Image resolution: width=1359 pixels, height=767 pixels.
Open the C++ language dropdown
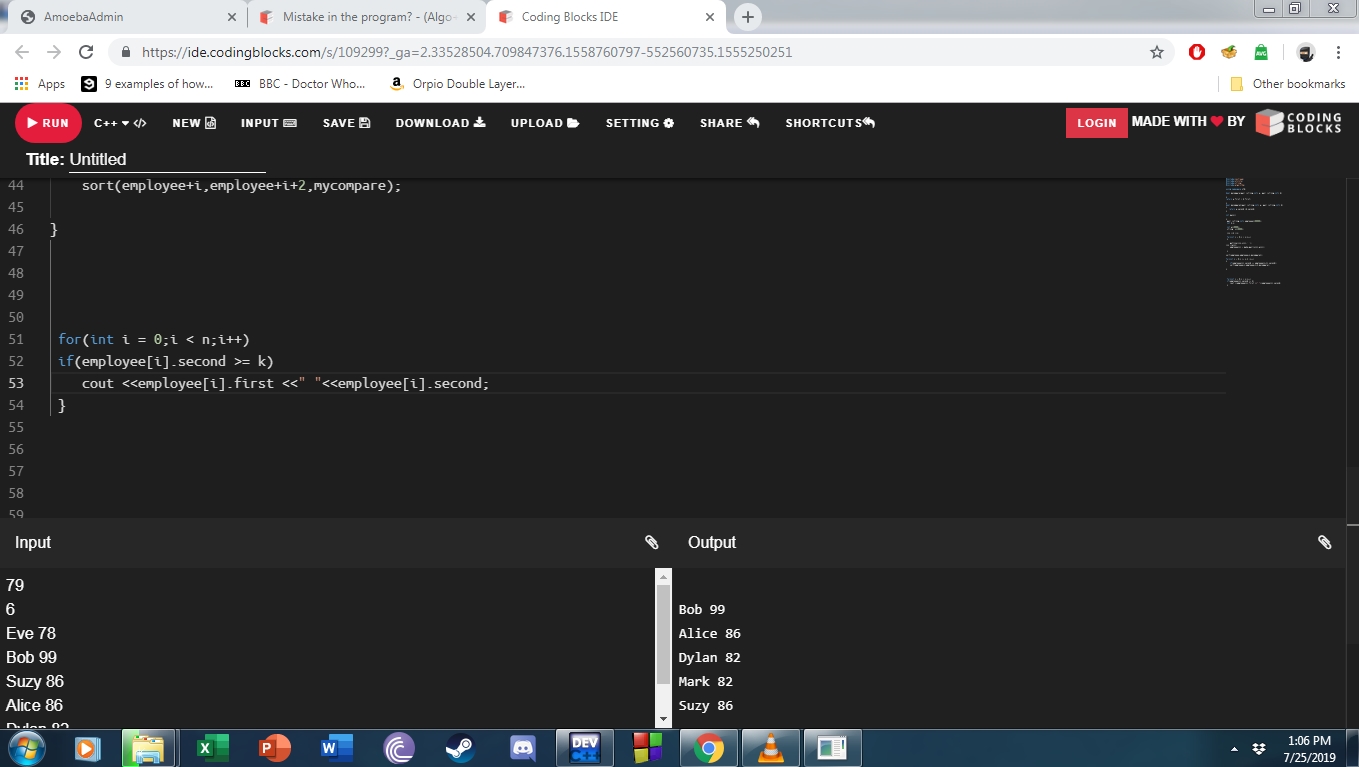[120, 123]
